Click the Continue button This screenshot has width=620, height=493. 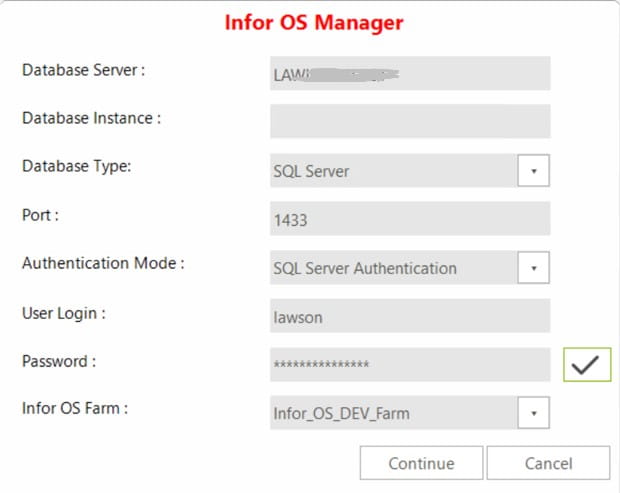422,463
